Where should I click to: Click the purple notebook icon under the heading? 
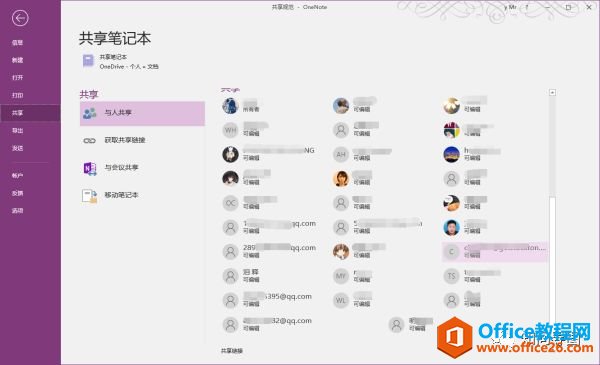(x=88, y=61)
